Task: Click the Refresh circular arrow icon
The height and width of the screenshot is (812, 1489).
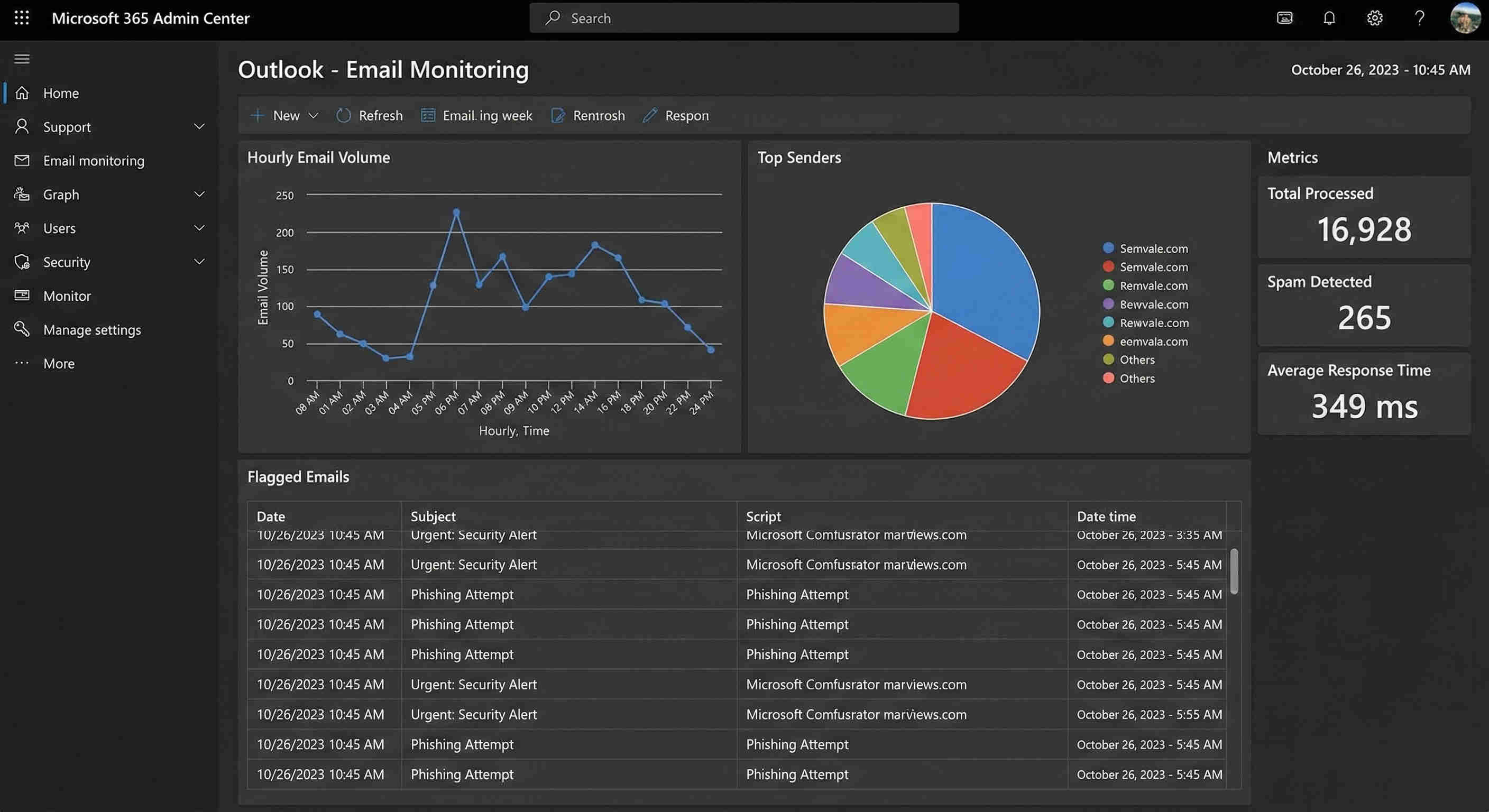Action: click(x=343, y=115)
